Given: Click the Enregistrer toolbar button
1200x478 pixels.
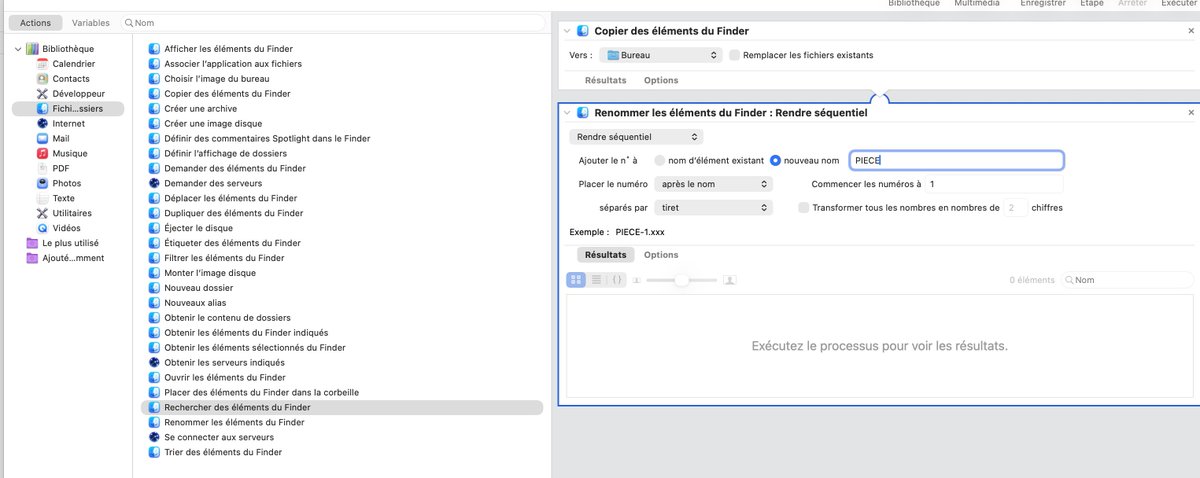Looking at the screenshot, I should (1042, 4).
